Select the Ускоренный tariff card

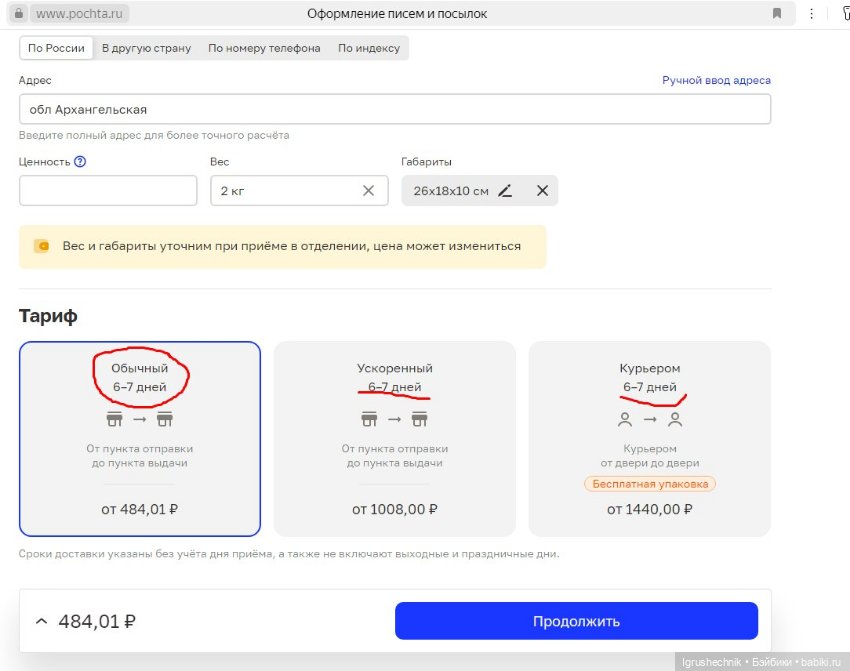(x=393, y=440)
